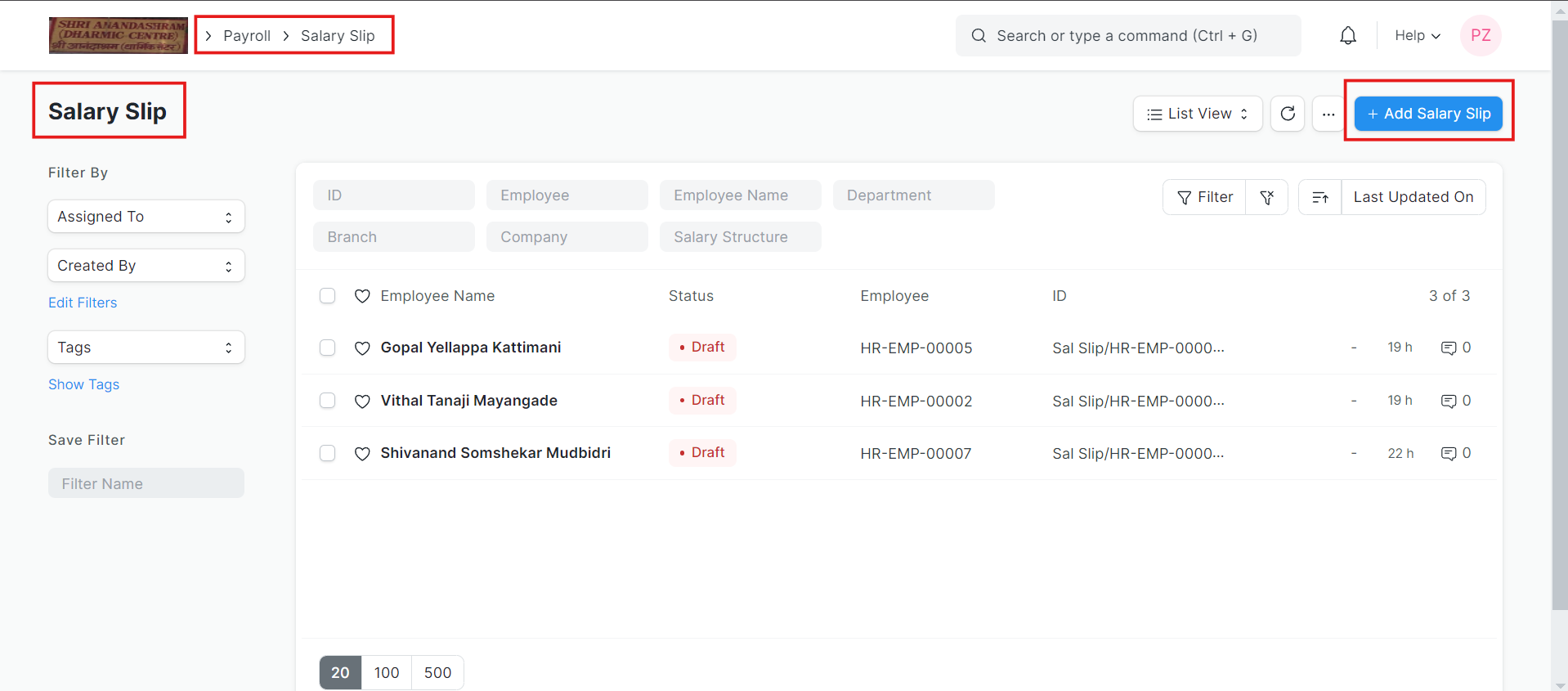Screen dimensions: 1568x691
Task: Tick checkbox for Gopal Yellappa Kattimani
Action: pos(328,348)
